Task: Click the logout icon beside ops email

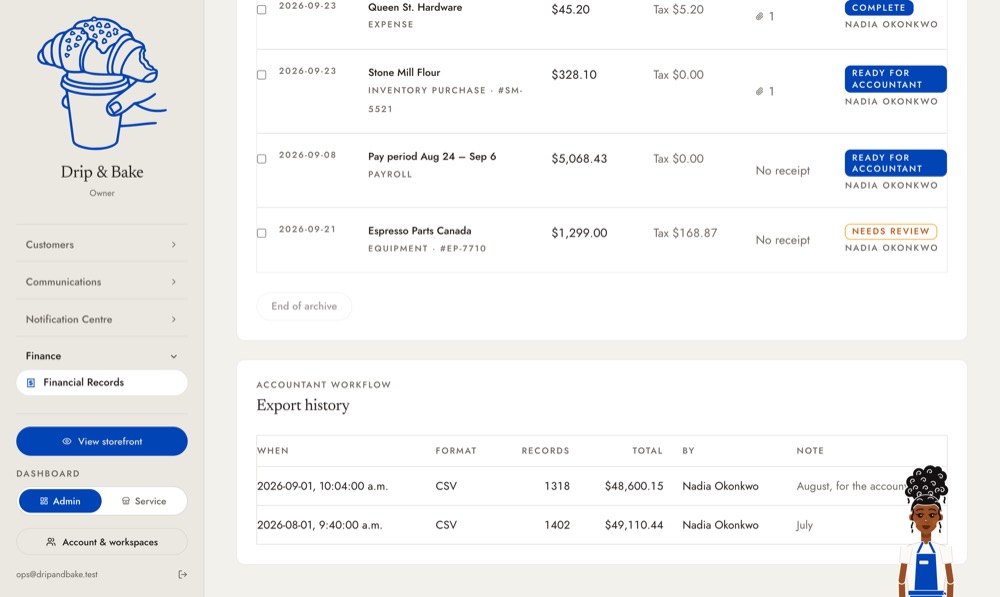Action: pyautogui.click(x=182, y=575)
